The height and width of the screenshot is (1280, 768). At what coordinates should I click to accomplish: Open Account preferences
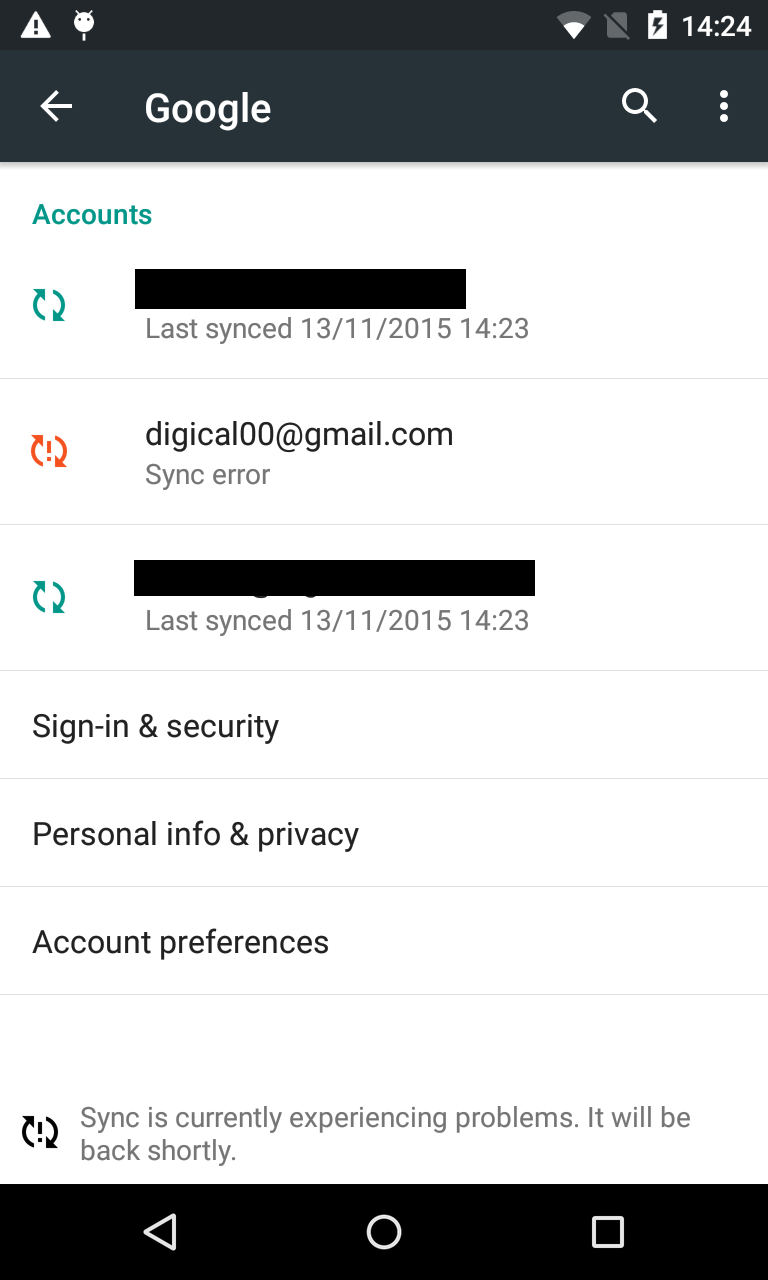(x=181, y=942)
